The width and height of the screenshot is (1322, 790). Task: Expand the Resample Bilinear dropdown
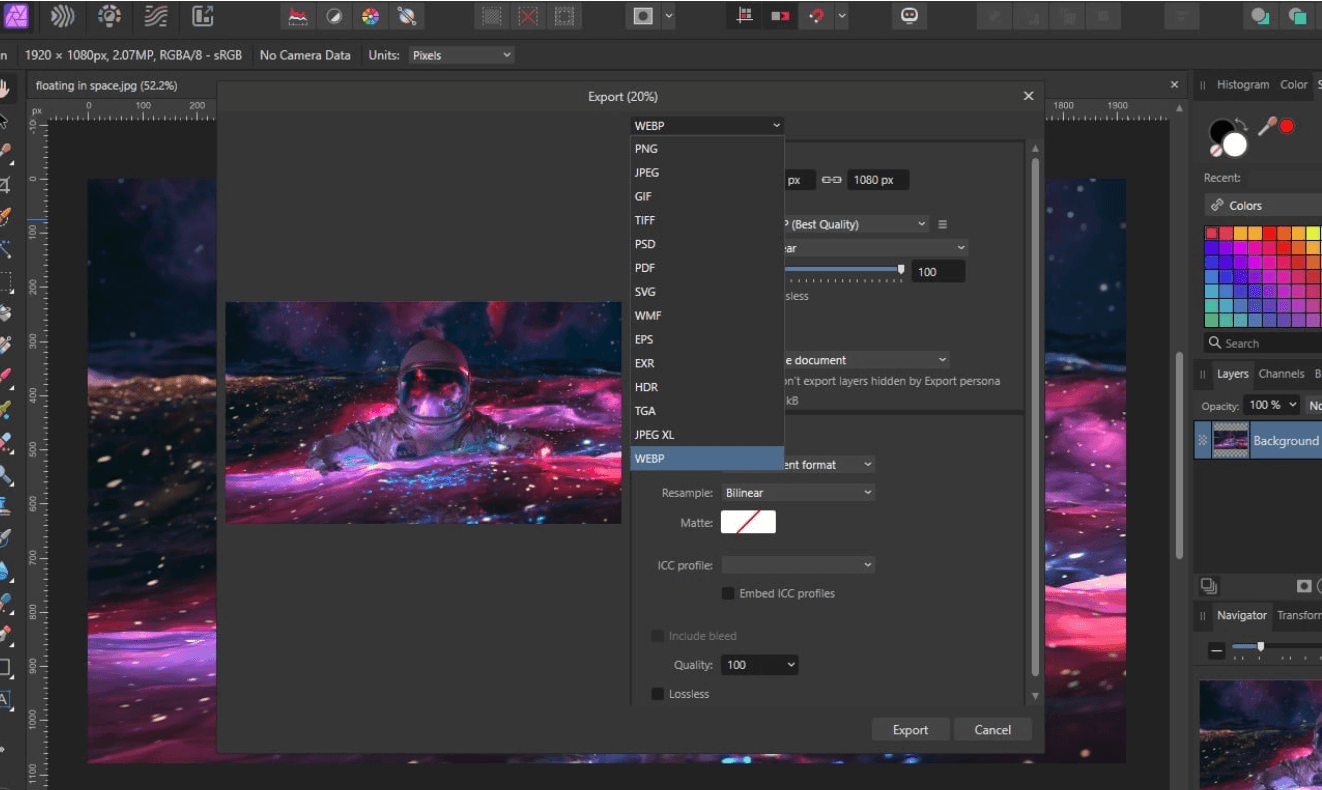pos(797,493)
